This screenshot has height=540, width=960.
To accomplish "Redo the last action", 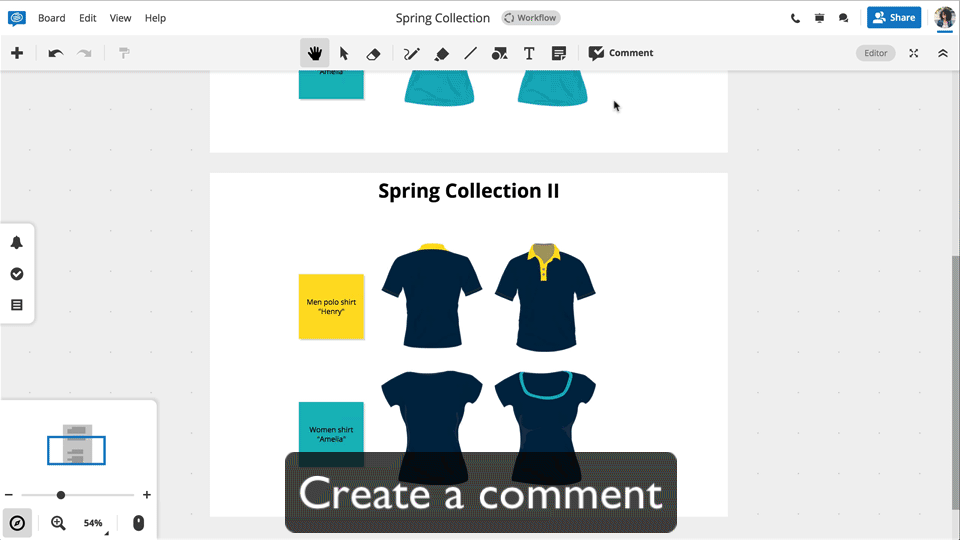I will pos(84,53).
